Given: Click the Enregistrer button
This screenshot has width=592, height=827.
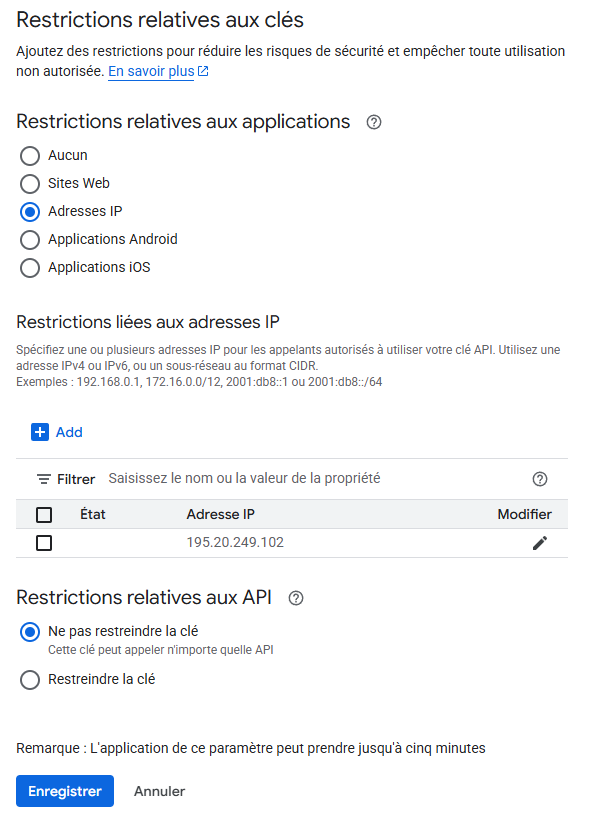Looking at the screenshot, I should [x=65, y=791].
